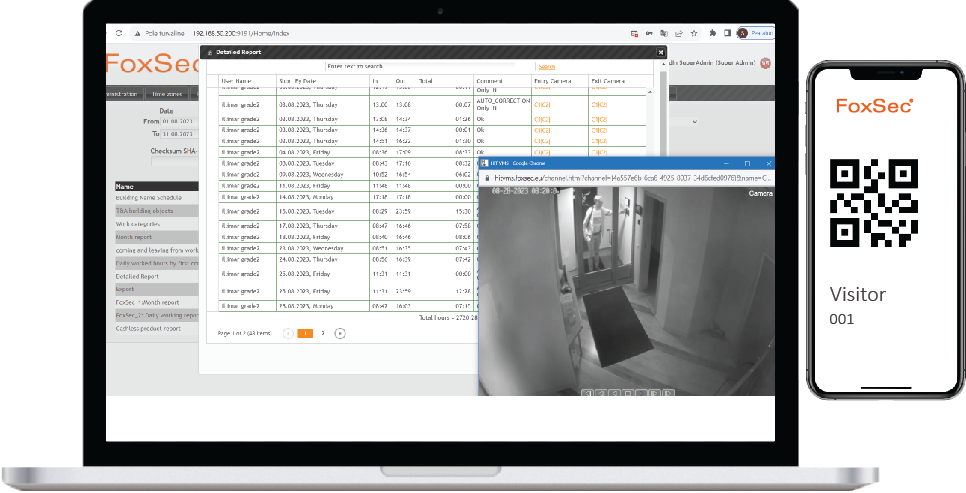The height and width of the screenshot is (493, 966).
Task: Click the stop control in camera playback bar
Action: (x=628, y=393)
